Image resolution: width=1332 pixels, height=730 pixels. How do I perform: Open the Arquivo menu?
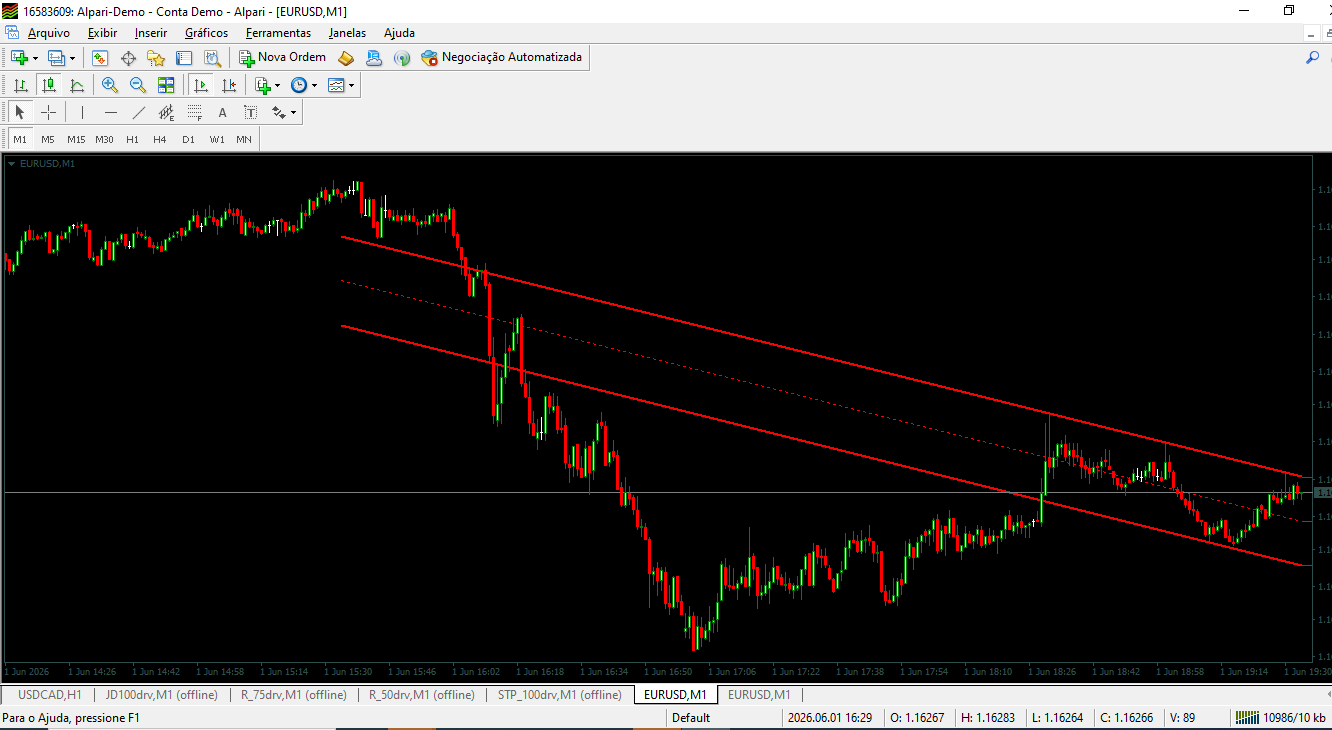[48, 33]
